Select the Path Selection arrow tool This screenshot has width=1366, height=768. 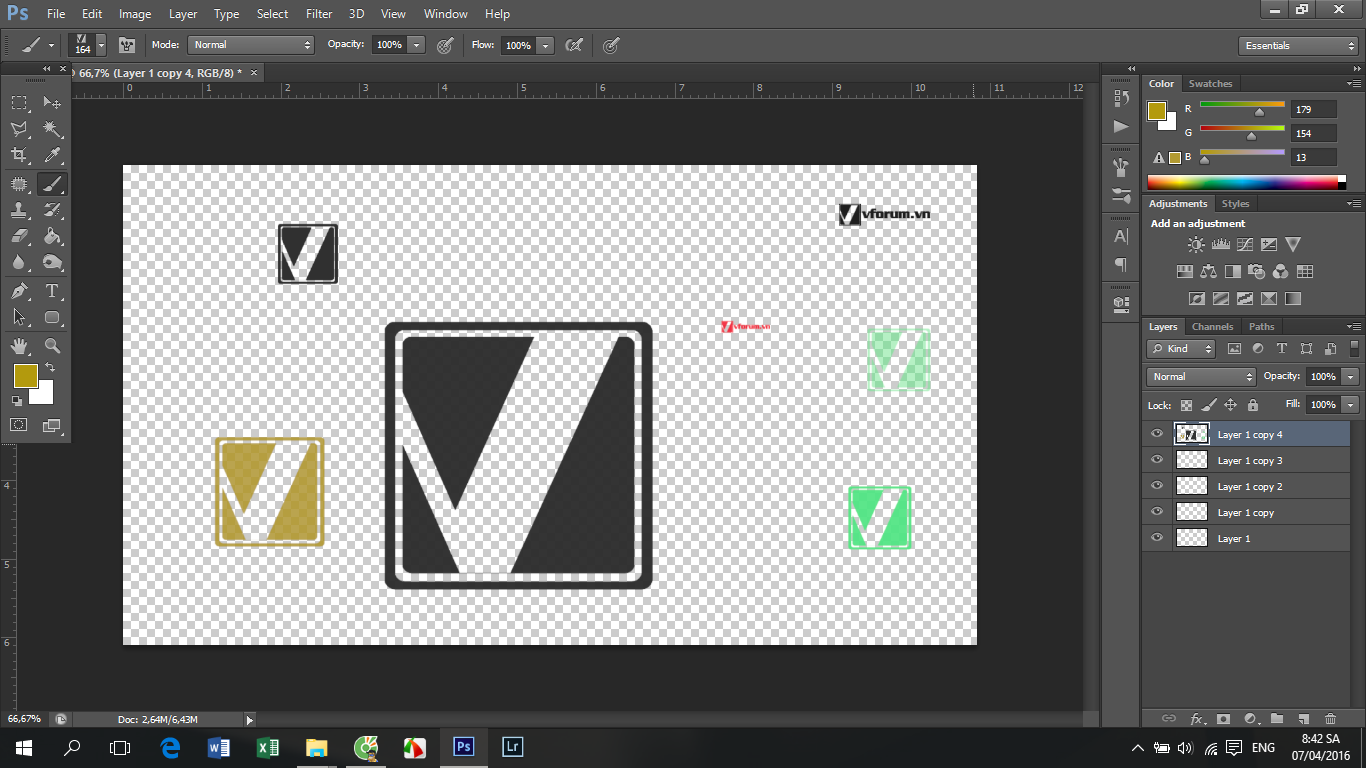coord(19,317)
